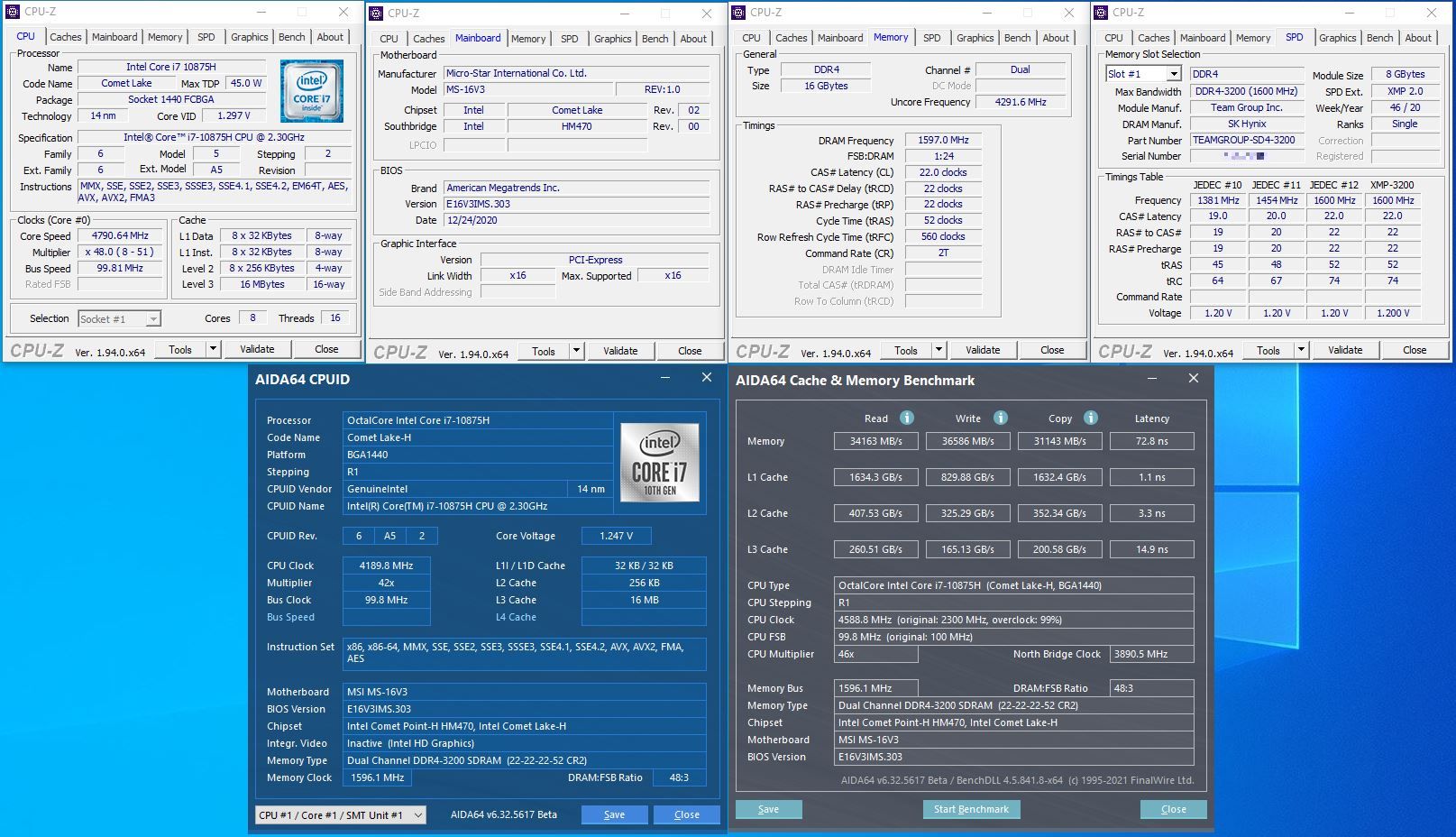Click Close in the AIDA64 Cache & Memory Benchmark window
The width and height of the screenshot is (1456, 837).
pos(1173,809)
